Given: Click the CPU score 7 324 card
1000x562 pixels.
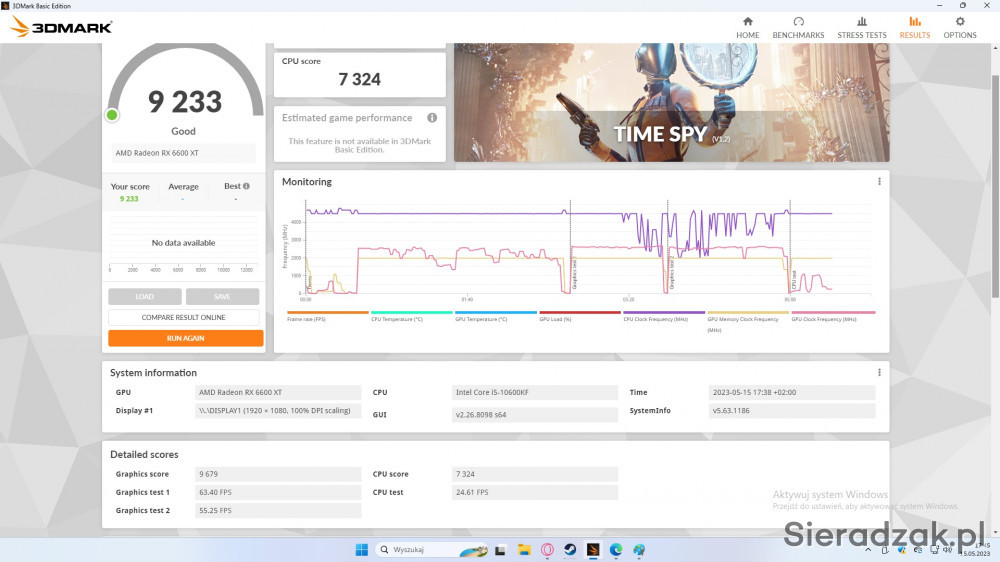Looking at the screenshot, I should coord(360,75).
